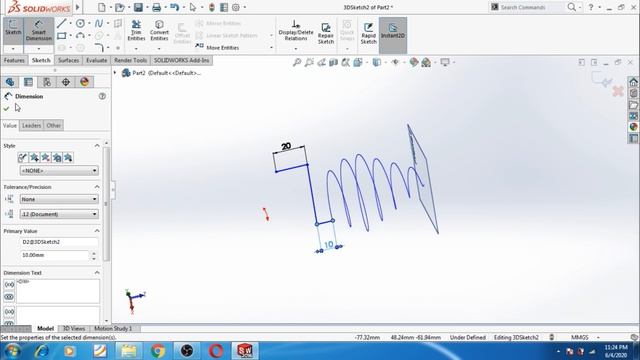The height and width of the screenshot is (360, 640).
Task: Open the .12 (Document) precision dropdown
Action: coord(59,214)
